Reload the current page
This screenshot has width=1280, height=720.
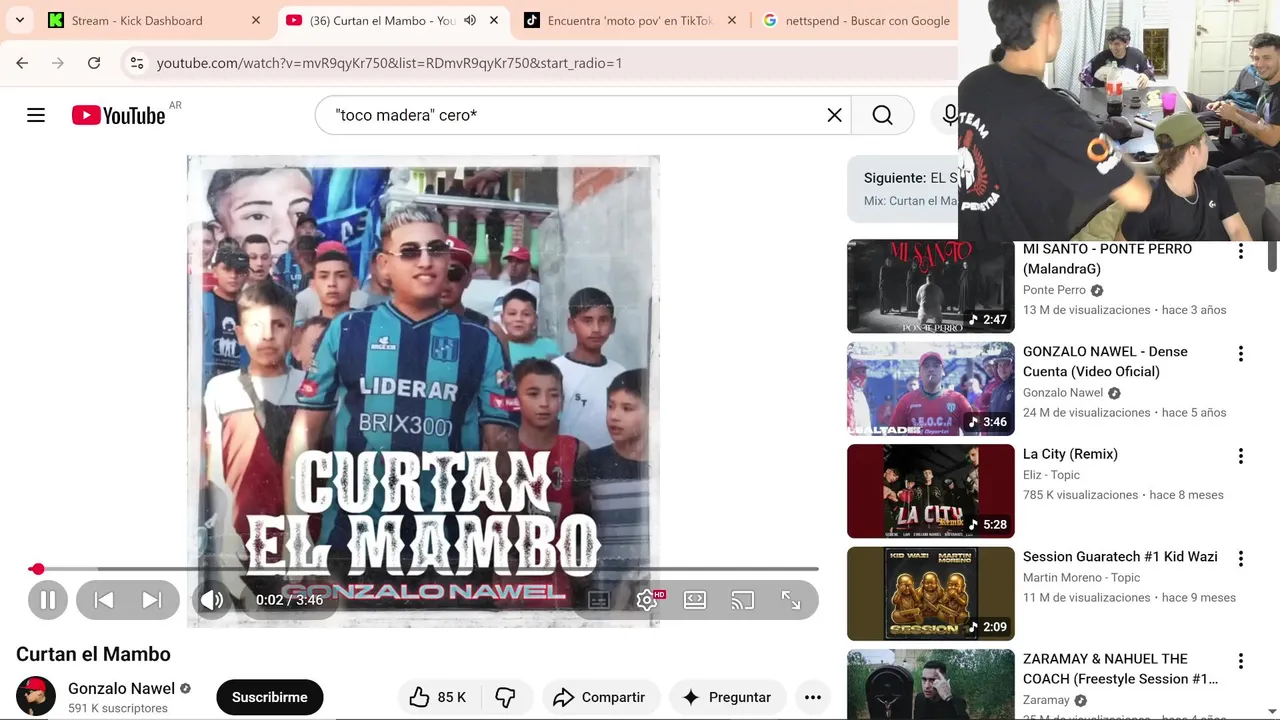[94, 63]
